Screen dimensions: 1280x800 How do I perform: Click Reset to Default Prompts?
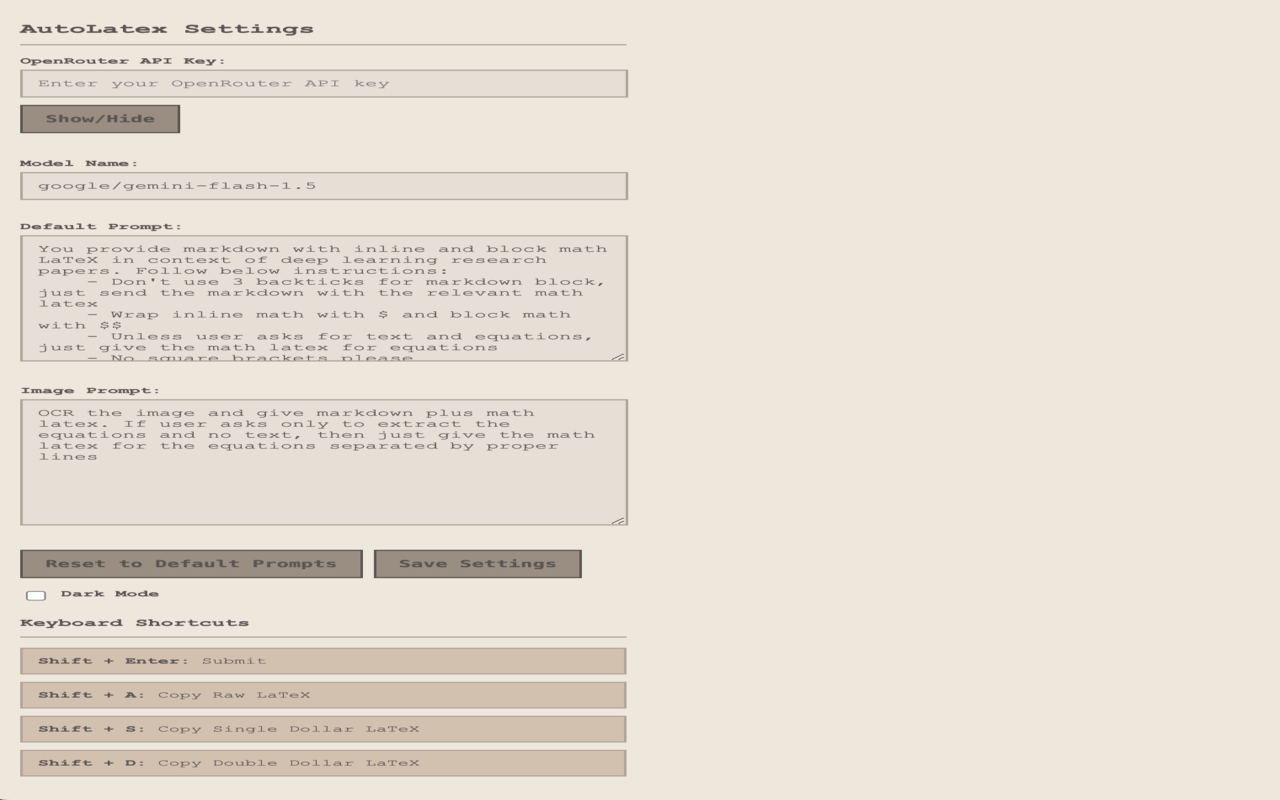pyautogui.click(x=191, y=563)
